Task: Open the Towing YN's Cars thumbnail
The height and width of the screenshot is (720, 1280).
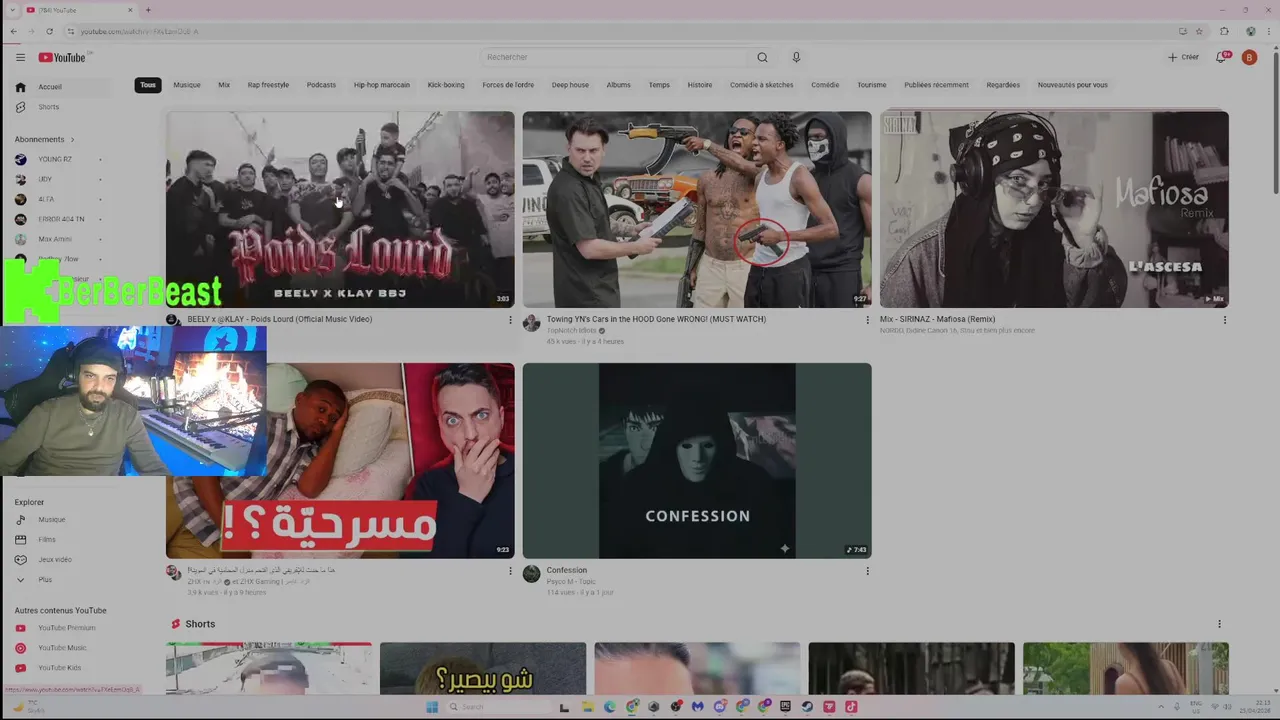Action: point(697,209)
